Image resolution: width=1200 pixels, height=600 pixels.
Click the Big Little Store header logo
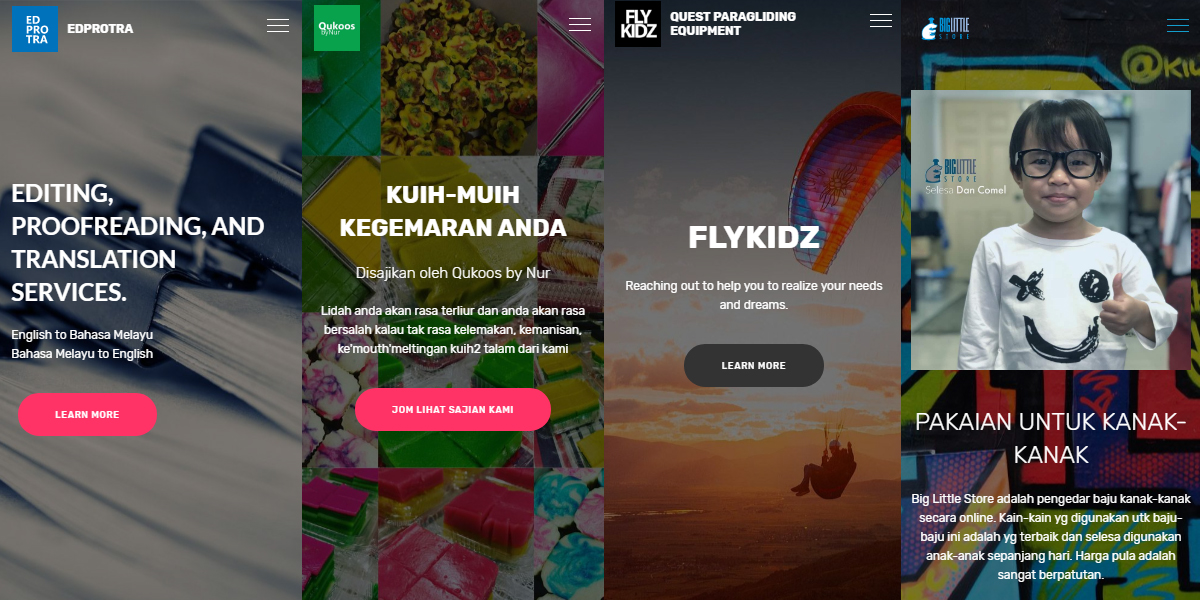pos(945,28)
